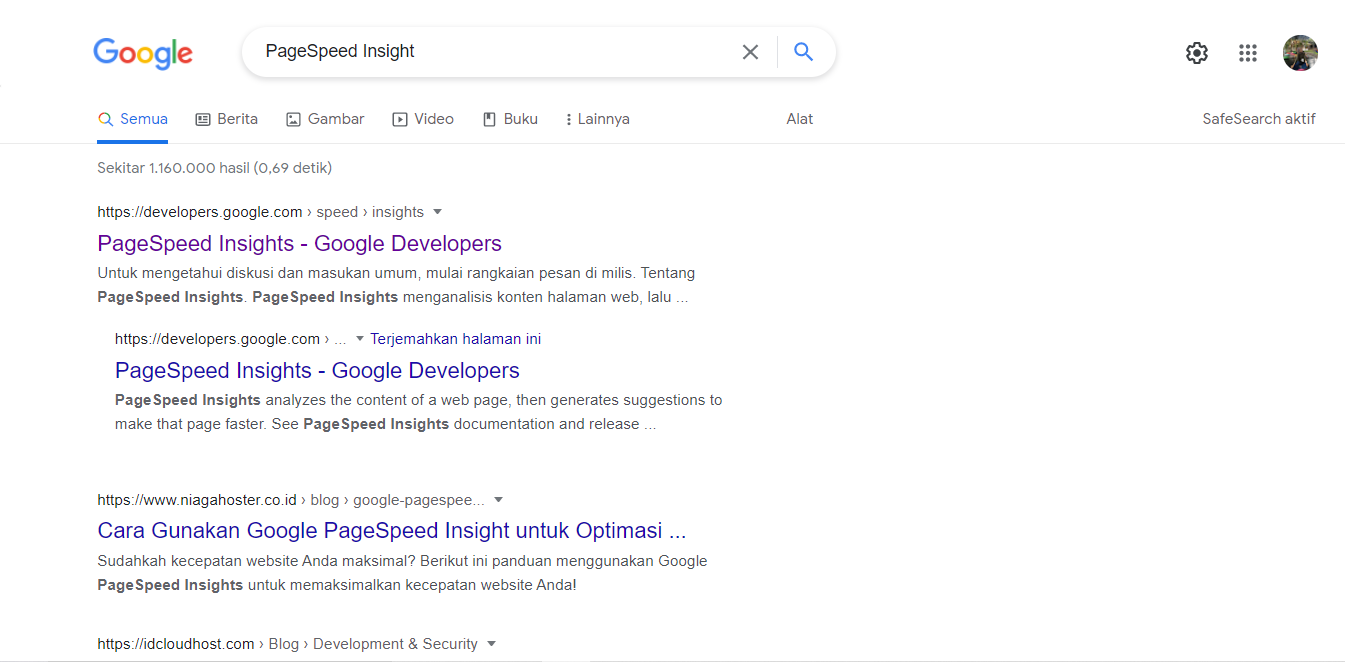Viewport: 1345px width, 662px height.
Task: Click the blue magnifier search button
Action: coord(803,52)
